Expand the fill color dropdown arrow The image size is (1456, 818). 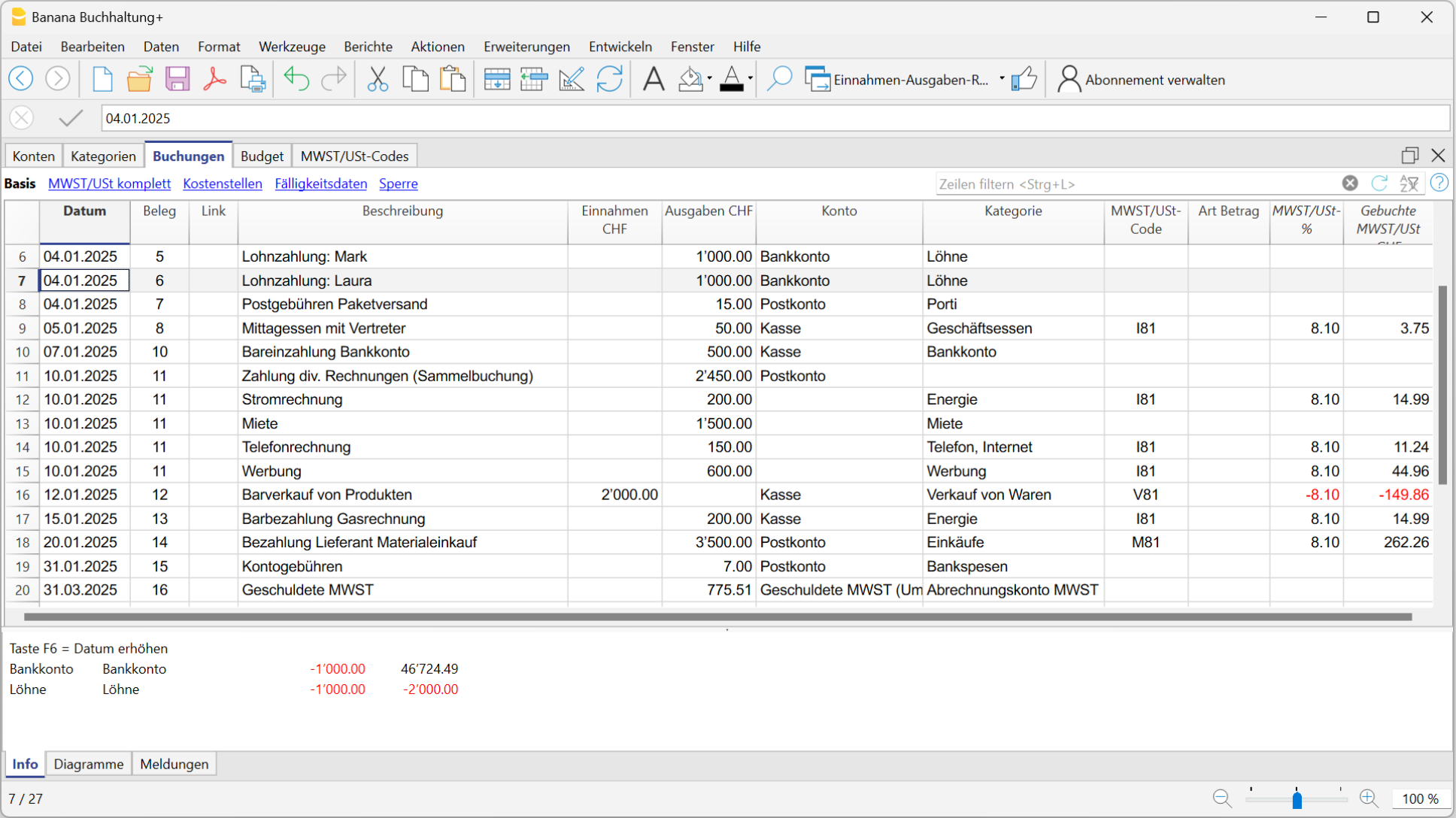709,79
